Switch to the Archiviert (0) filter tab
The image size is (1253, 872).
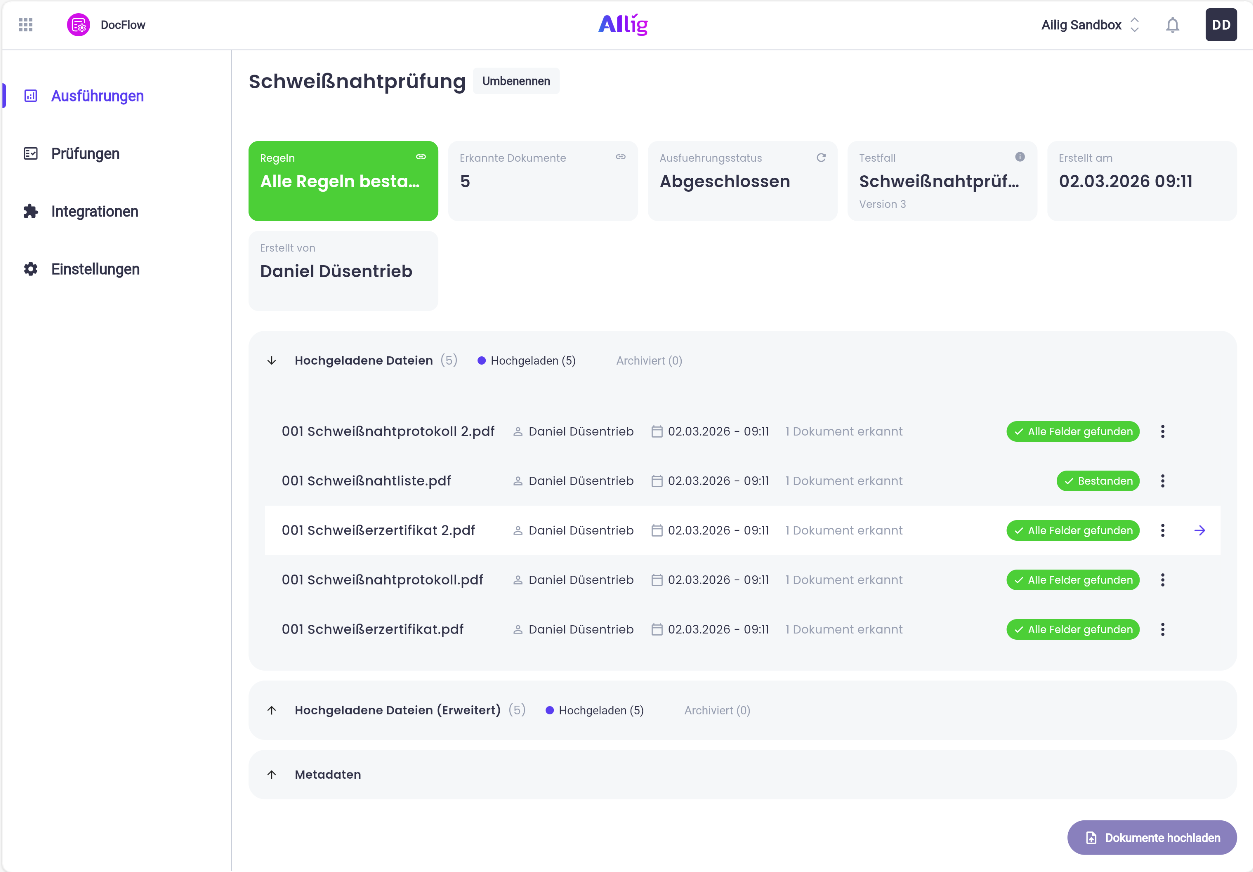tap(649, 361)
